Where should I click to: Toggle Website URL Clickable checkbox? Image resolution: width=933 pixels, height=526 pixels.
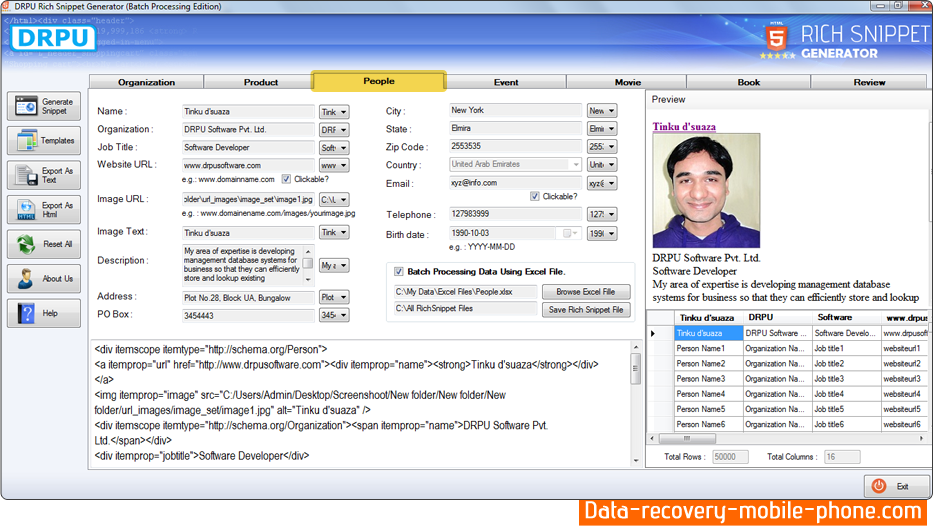[286, 179]
